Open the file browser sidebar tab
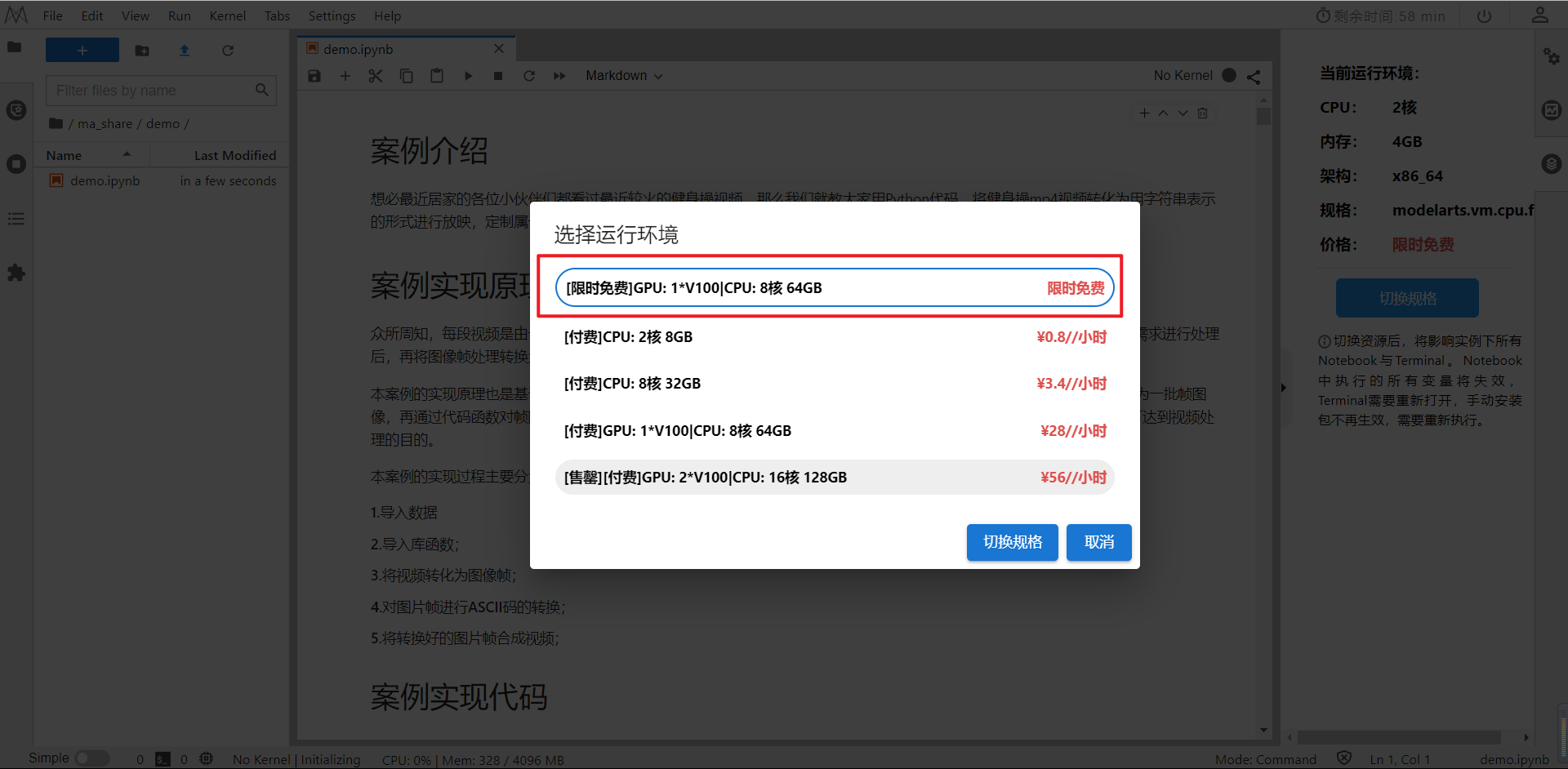 [x=15, y=47]
